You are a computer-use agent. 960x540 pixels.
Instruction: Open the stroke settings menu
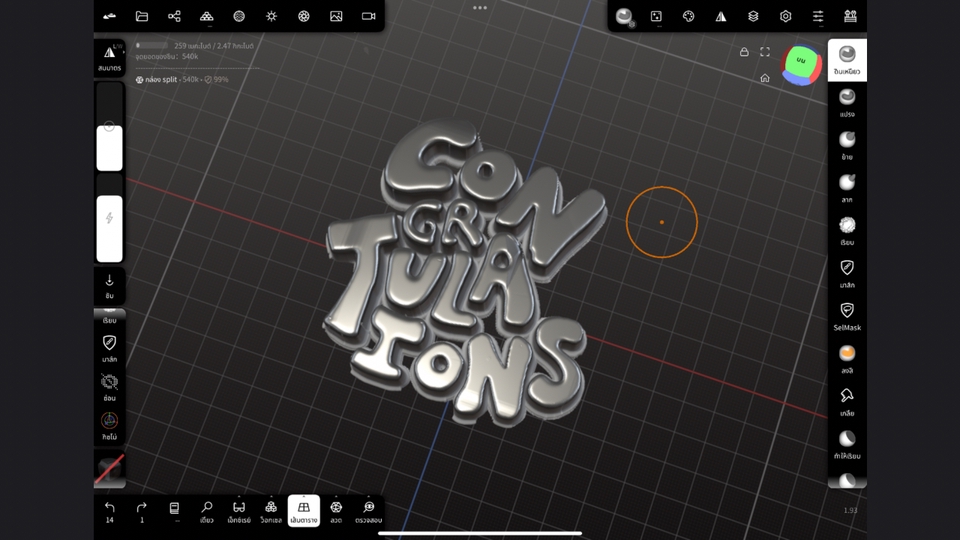coord(656,16)
